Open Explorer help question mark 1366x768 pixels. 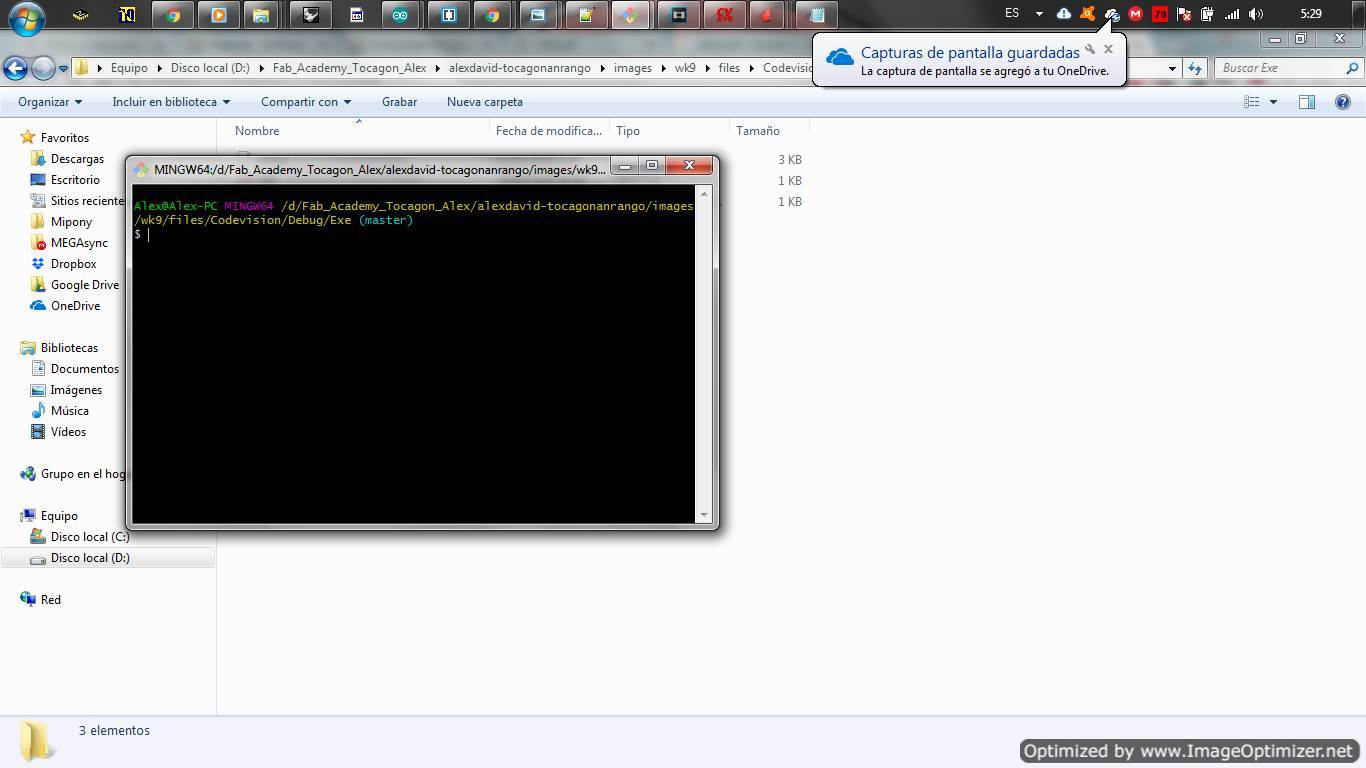pos(1343,102)
